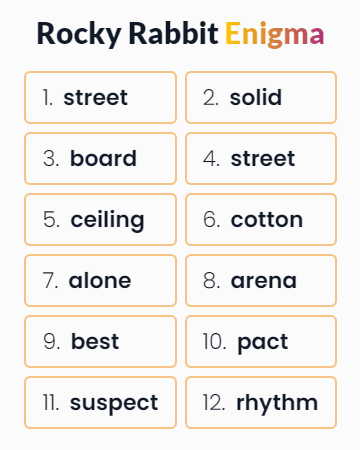Click the Rocky Rabbit Enigma title
Viewport: 360px width, 450px height.
point(180,34)
